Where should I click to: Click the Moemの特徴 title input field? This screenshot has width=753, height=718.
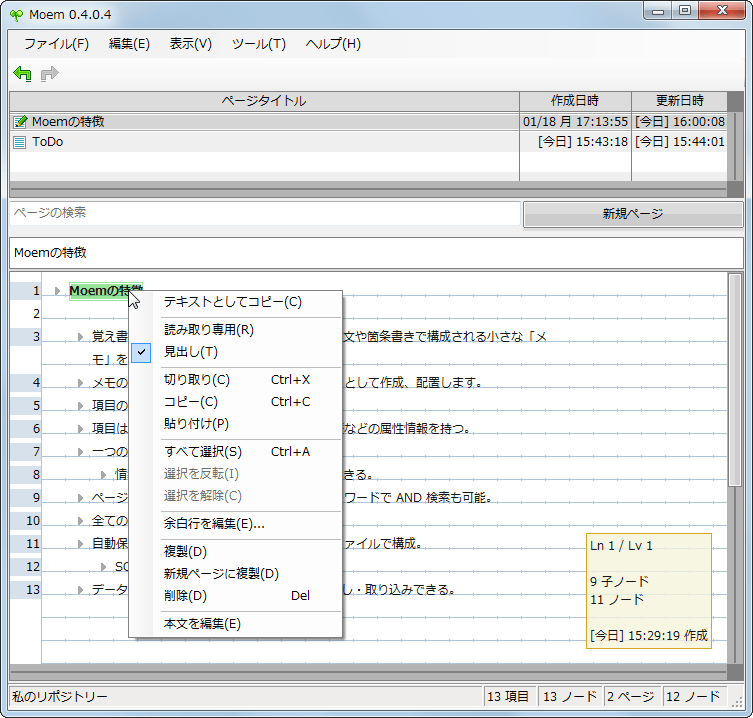tap(376, 253)
